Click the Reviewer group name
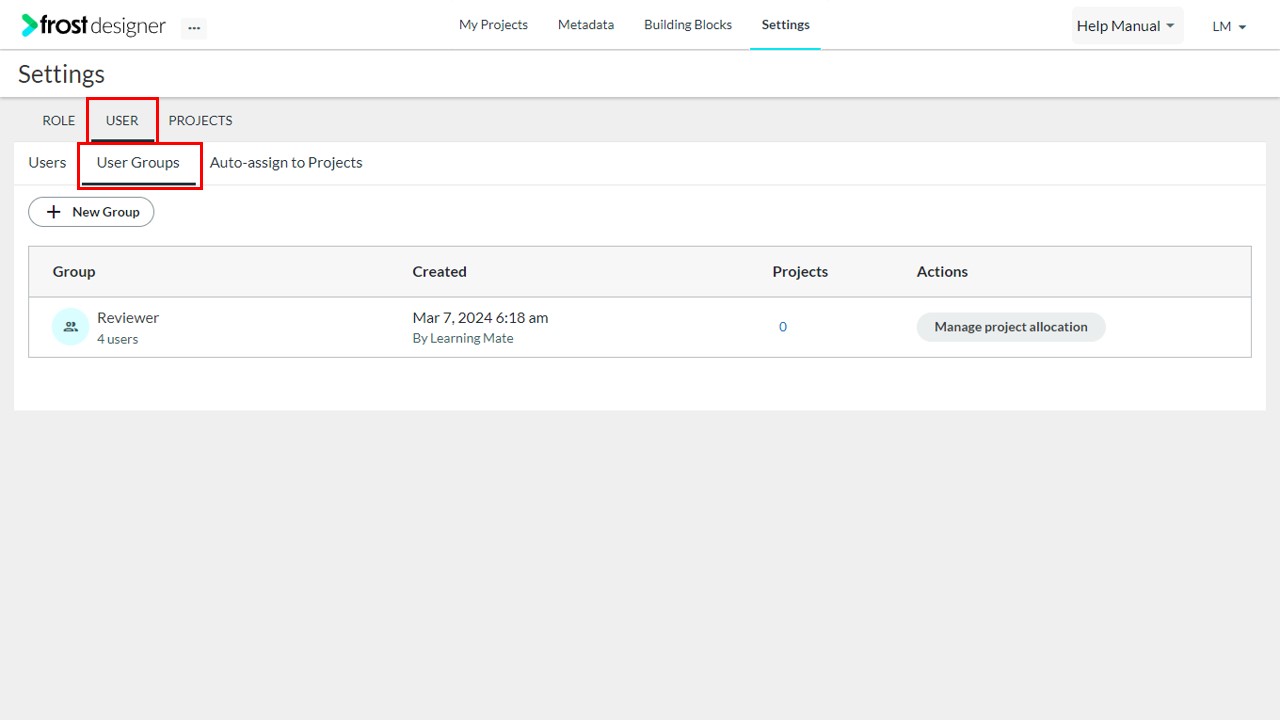1280x720 pixels. pos(128,318)
